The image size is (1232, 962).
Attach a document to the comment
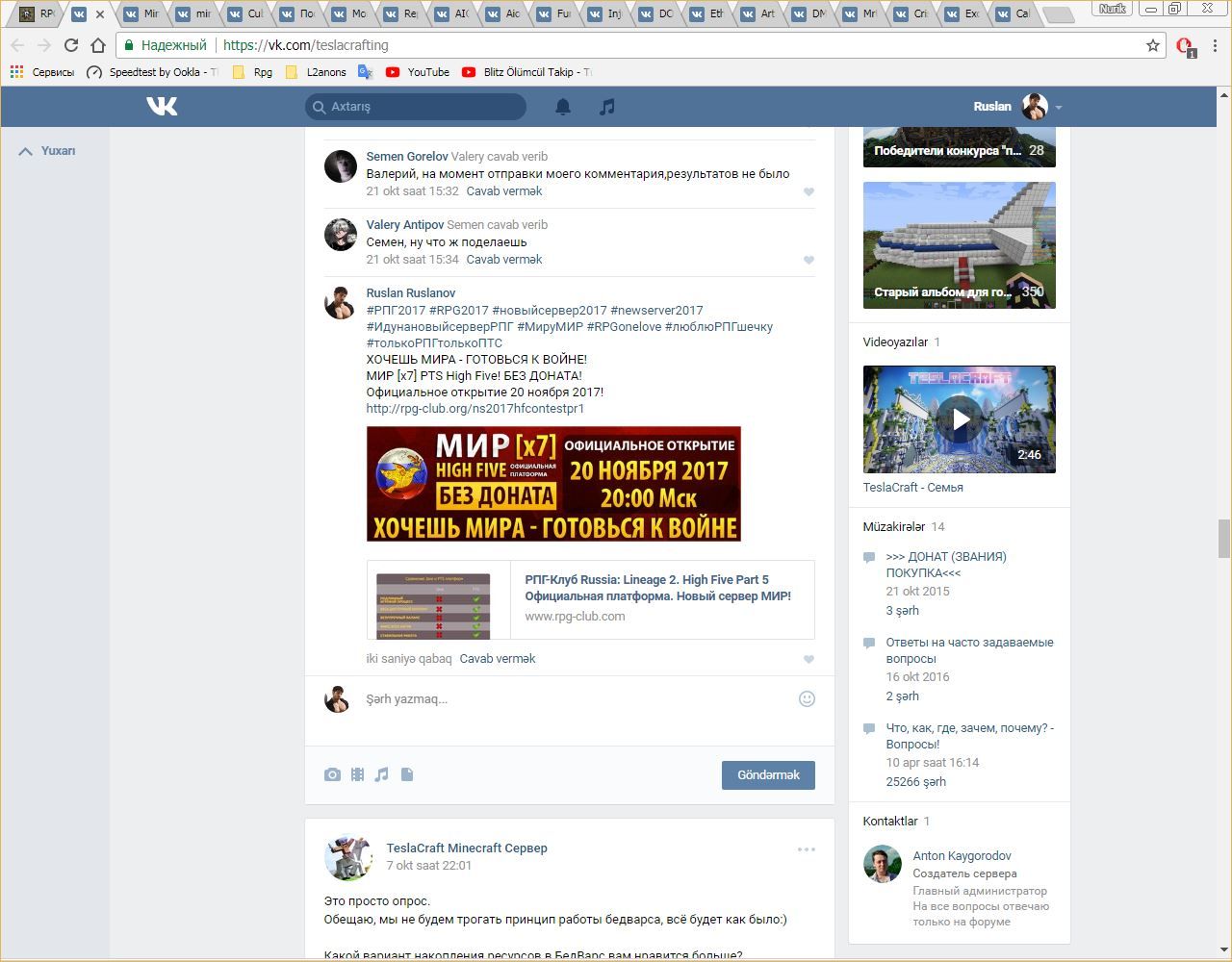(x=407, y=774)
